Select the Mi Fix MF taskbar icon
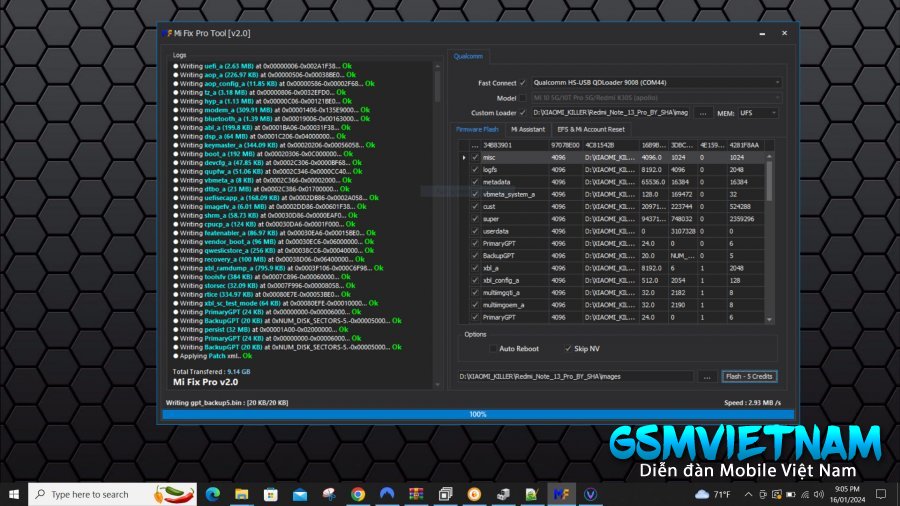900x506 pixels. [561, 494]
